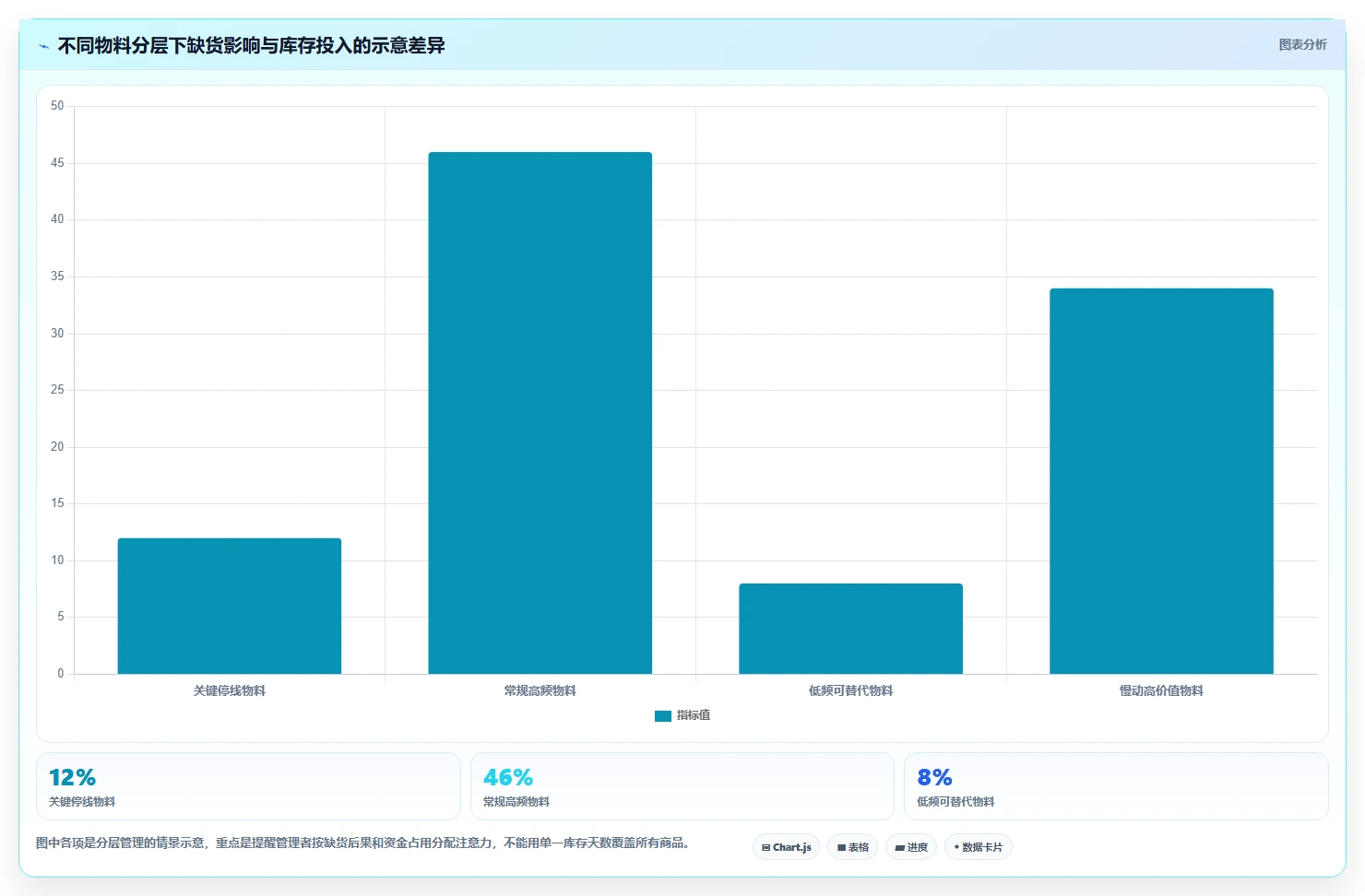Click the icon inside the Chart.js chip

(x=766, y=848)
